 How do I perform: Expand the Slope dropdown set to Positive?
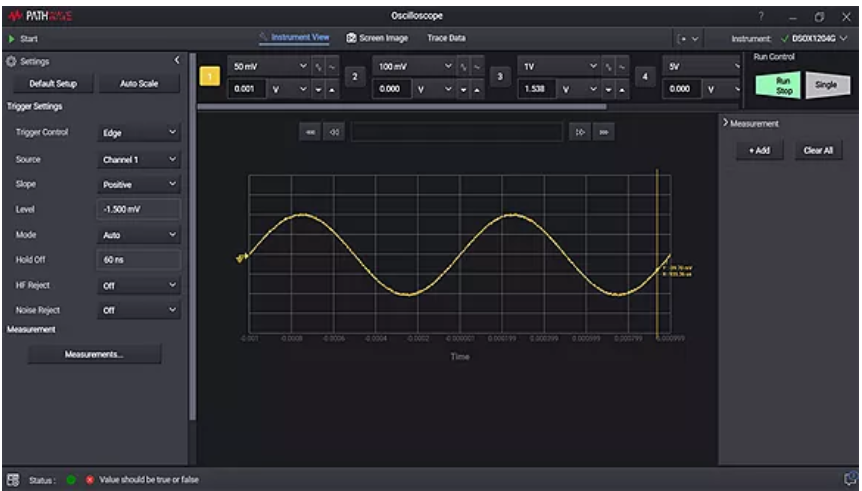click(x=140, y=185)
